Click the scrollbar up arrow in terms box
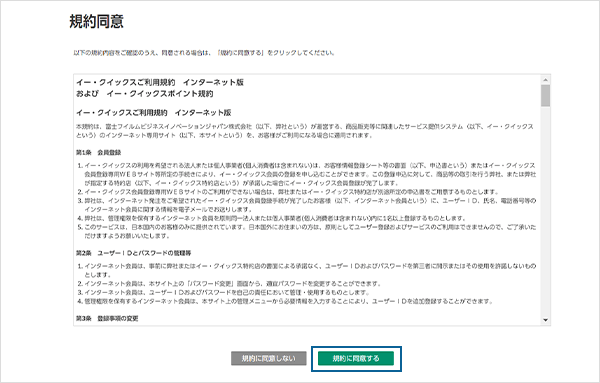The image size is (600, 383). coord(546,80)
